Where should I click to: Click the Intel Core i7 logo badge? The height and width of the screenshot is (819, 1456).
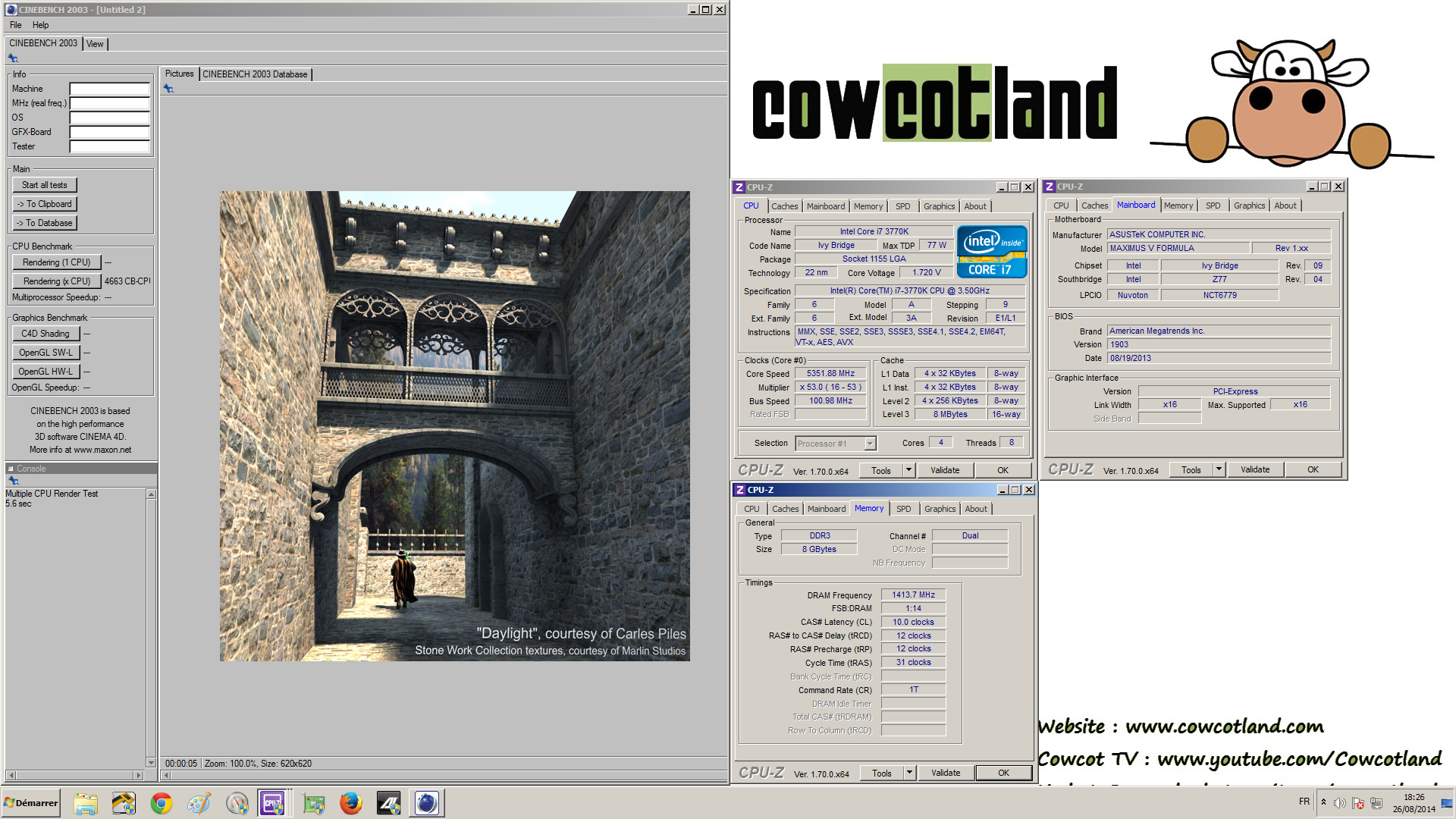pos(992,252)
